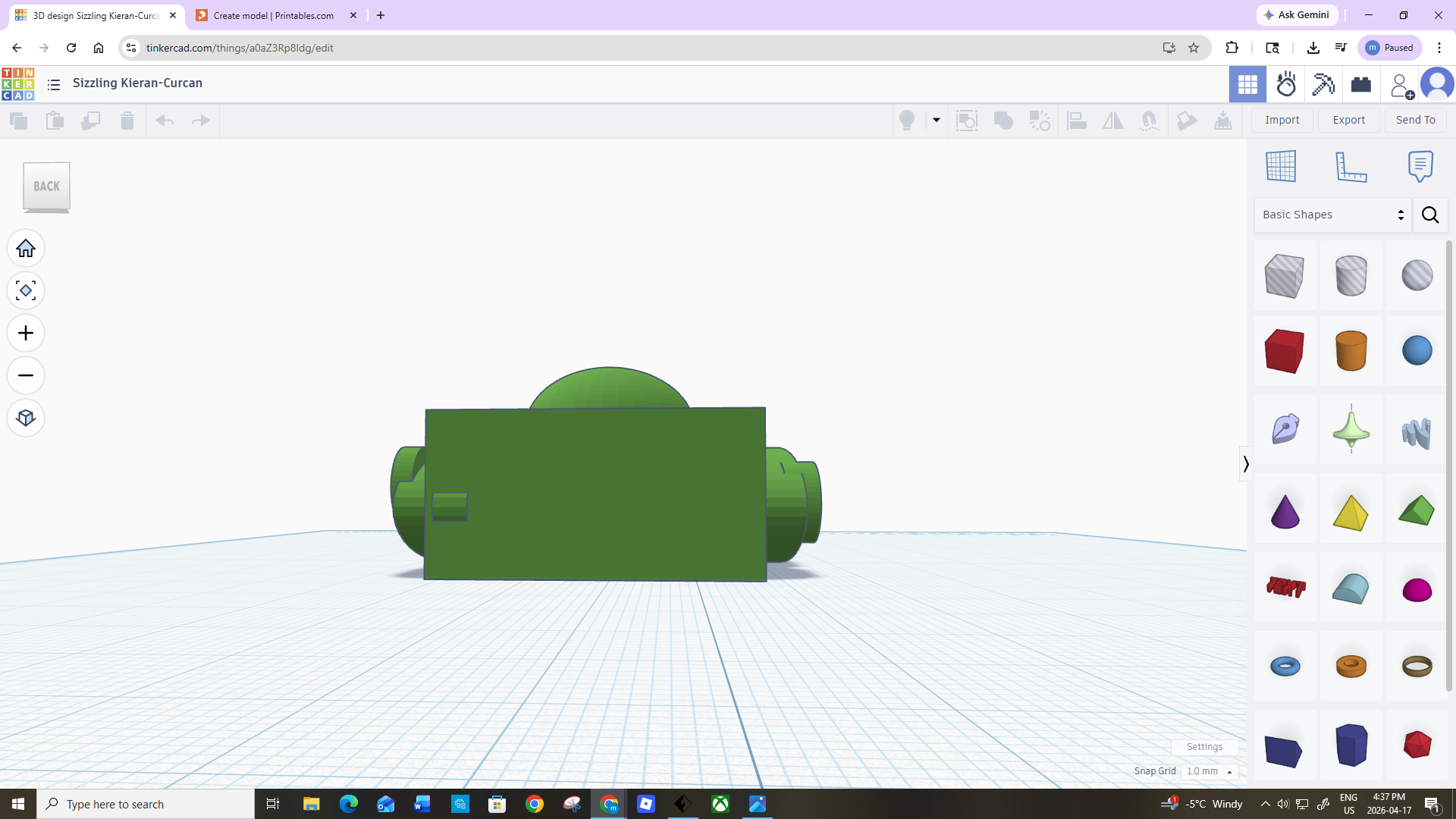Add the red Text shape

(1285, 587)
